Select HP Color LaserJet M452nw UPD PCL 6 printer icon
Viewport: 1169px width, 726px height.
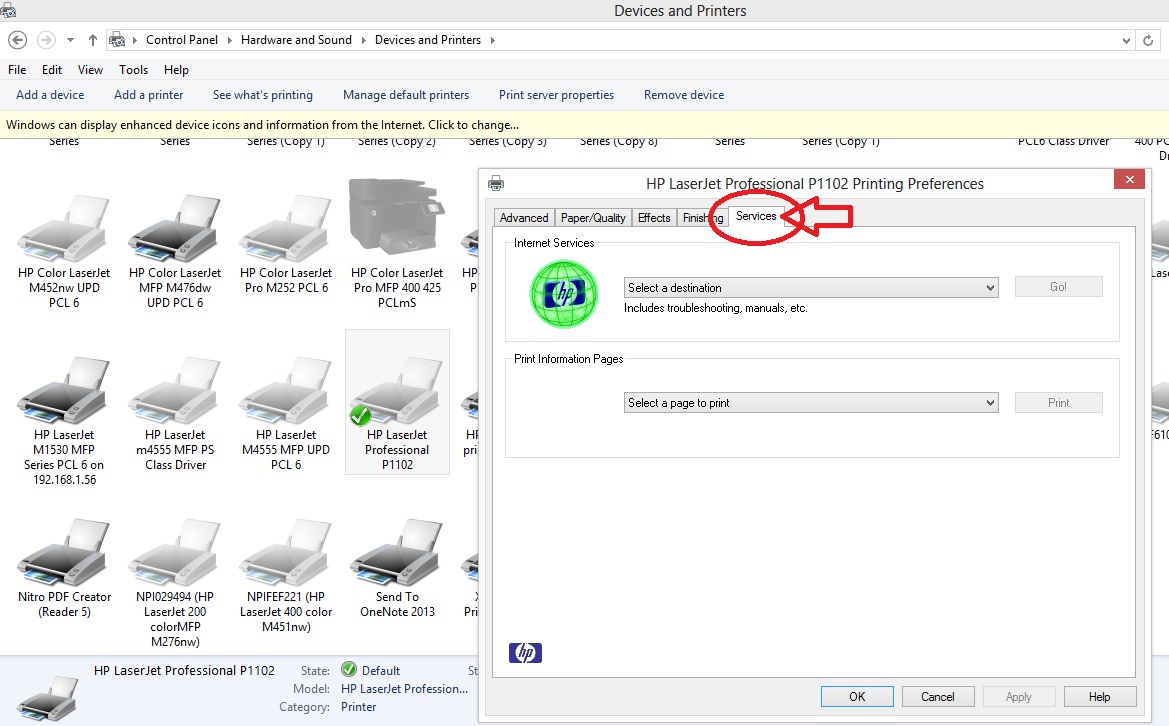tap(64, 230)
